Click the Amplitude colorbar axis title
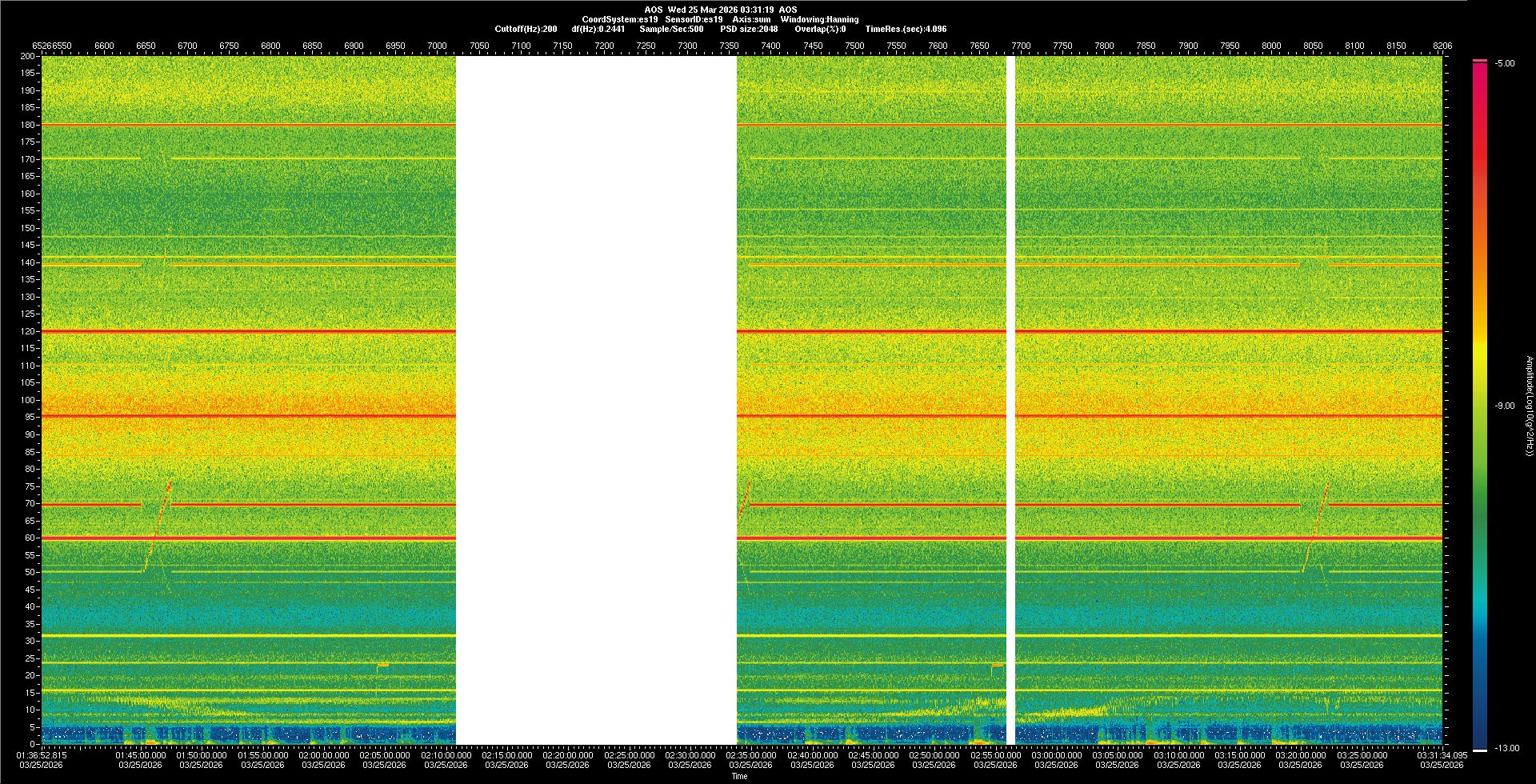Image resolution: width=1536 pixels, height=784 pixels. click(1529, 406)
